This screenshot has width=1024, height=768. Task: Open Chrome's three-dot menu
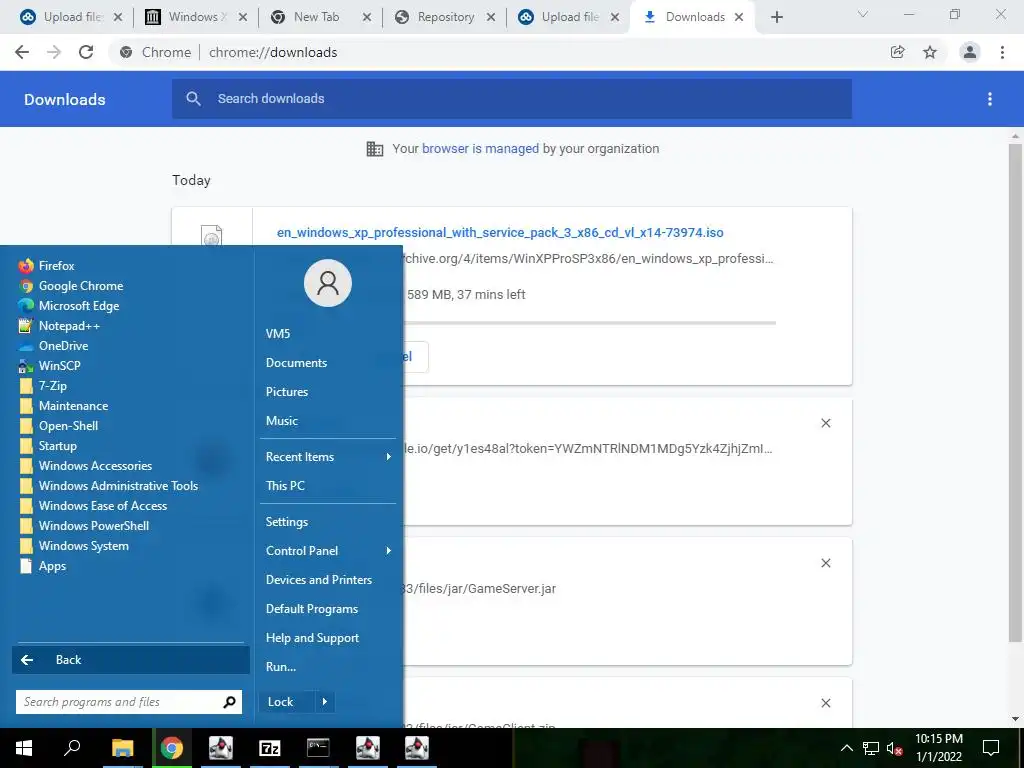[x=1002, y=52]
